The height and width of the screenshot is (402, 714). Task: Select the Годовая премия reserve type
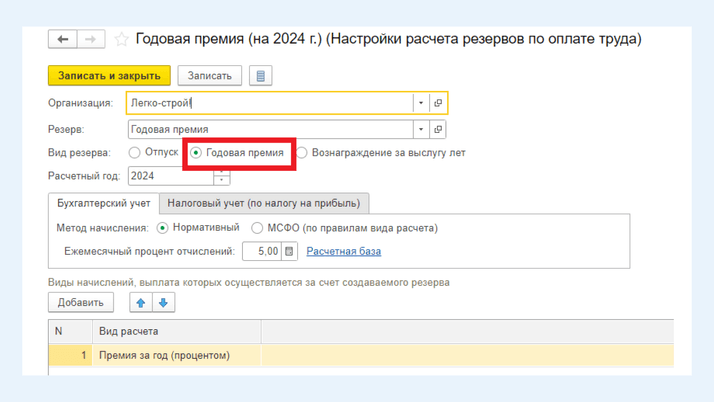coord(237,153)
